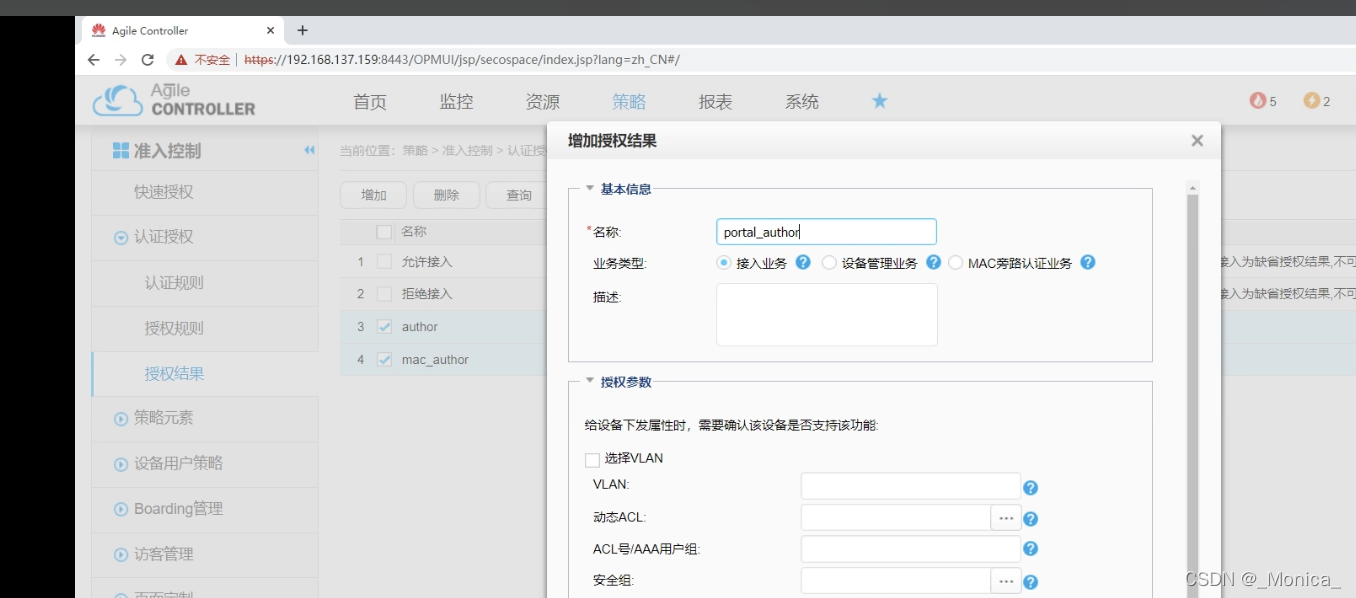Open help icon beside ACL号/AAA用户组 field
Viewport: 1356px width, 598px height.
[1031, 549]
